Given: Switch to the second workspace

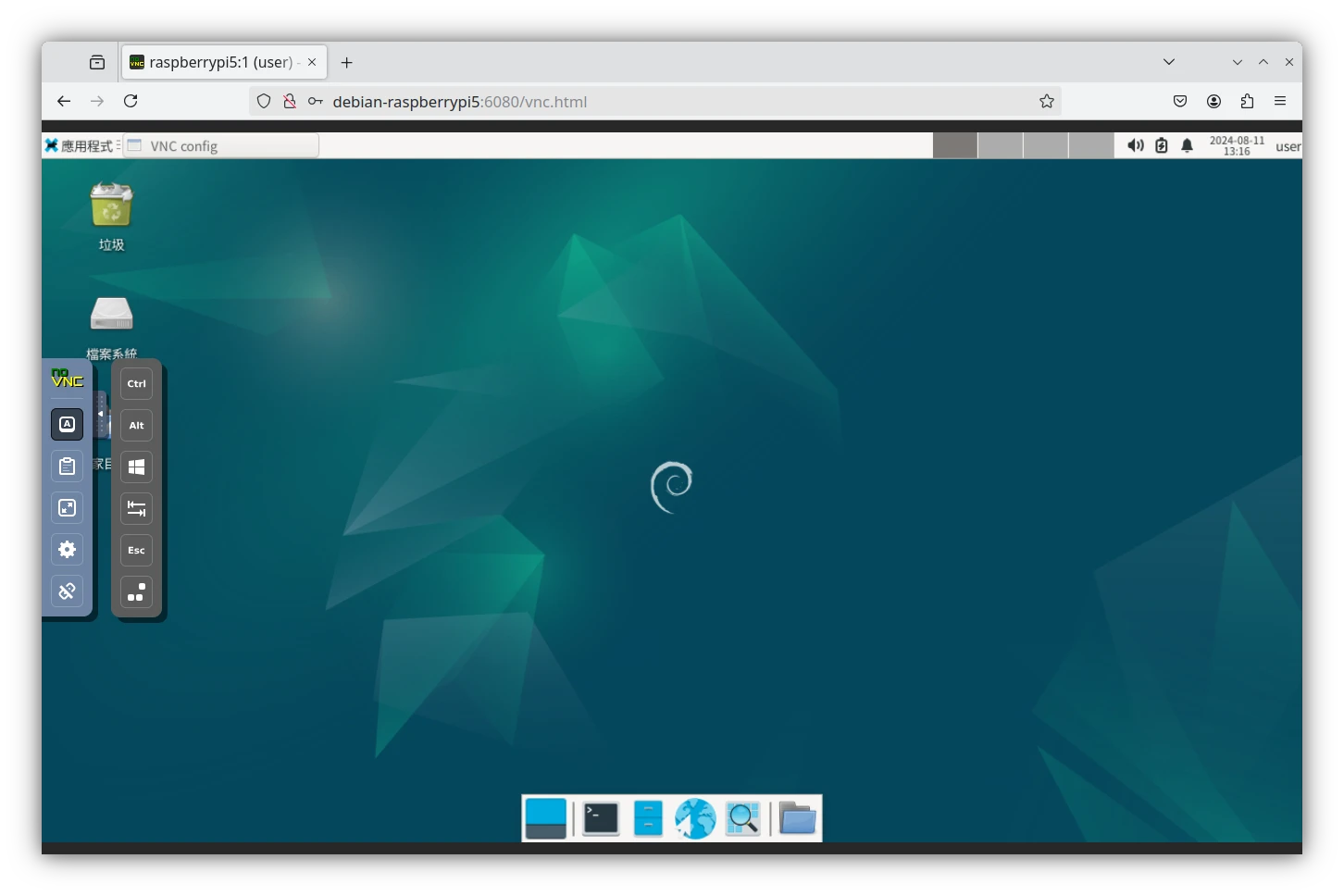Looking at the screenshot, I should click(x=1000, y=145).
